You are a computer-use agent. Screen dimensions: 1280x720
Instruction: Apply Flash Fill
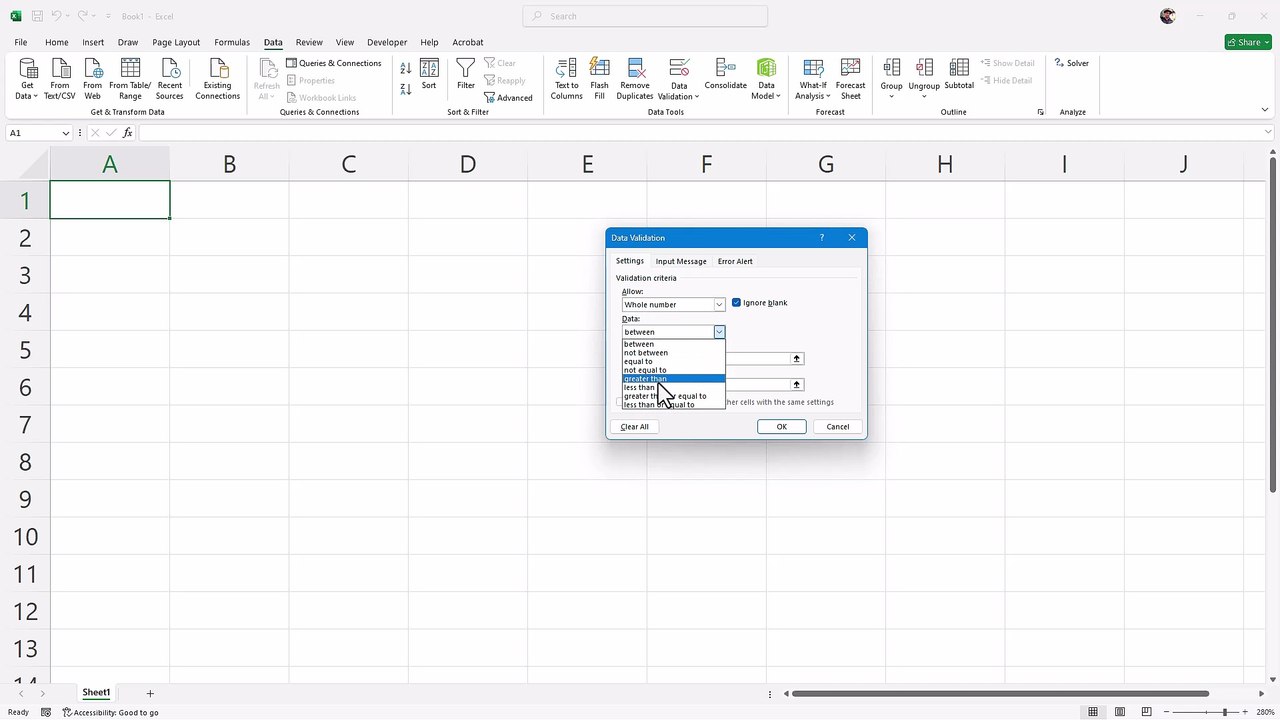tap(599, 79)
